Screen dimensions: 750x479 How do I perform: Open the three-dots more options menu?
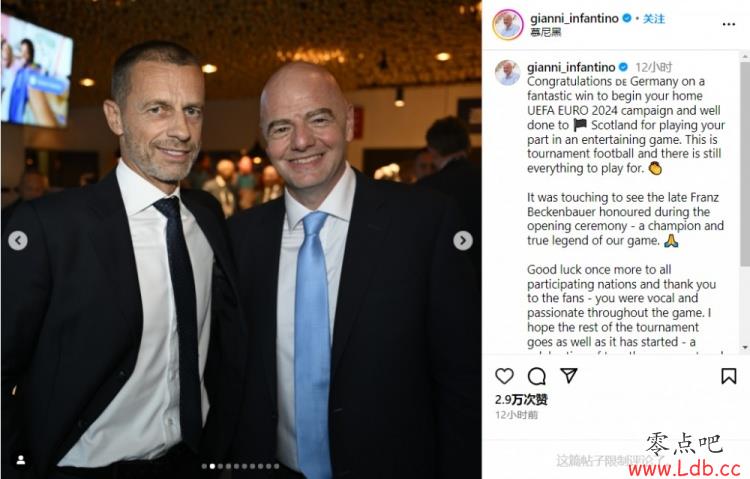[x=728, y=24]
